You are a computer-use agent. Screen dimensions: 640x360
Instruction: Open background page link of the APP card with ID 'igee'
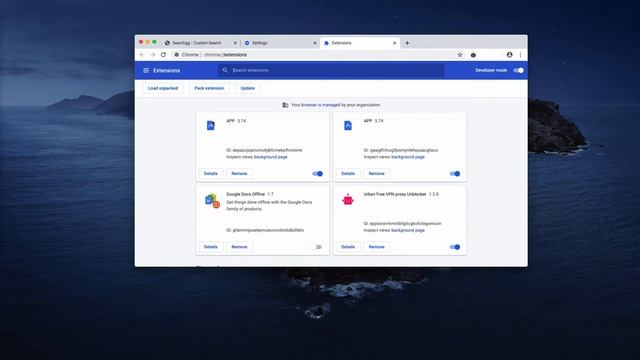point(408,157)
